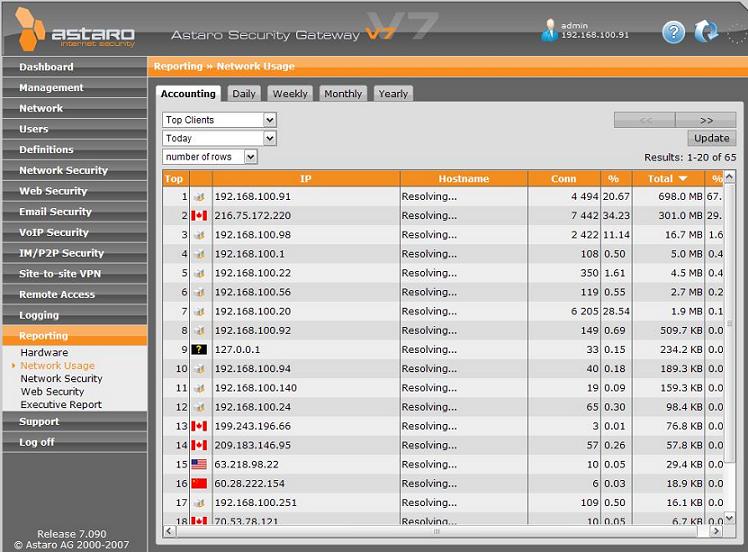The width and height of the screenshot is (748, 552).
Task: Click the local network icon for 192.168.100.1
Action: pos(200,254)
